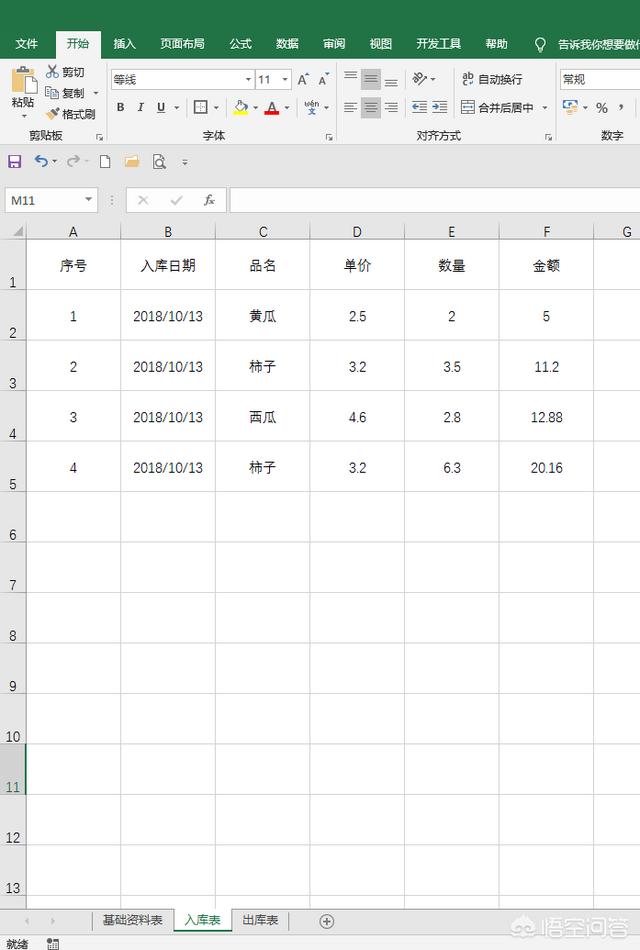Image resolution: width=640 pixels, height=950 pixels.
Task: Click the Open folder icon
Action: pos(132,161)
